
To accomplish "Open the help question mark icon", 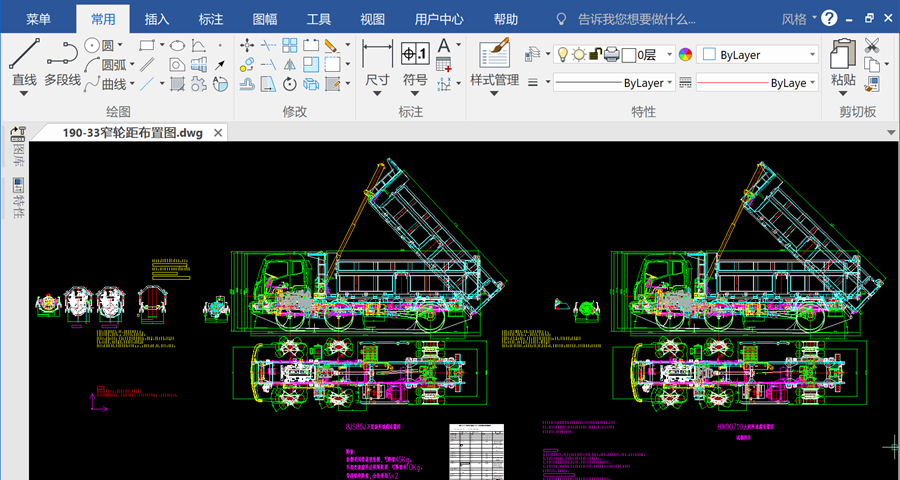I will (829, 18).
